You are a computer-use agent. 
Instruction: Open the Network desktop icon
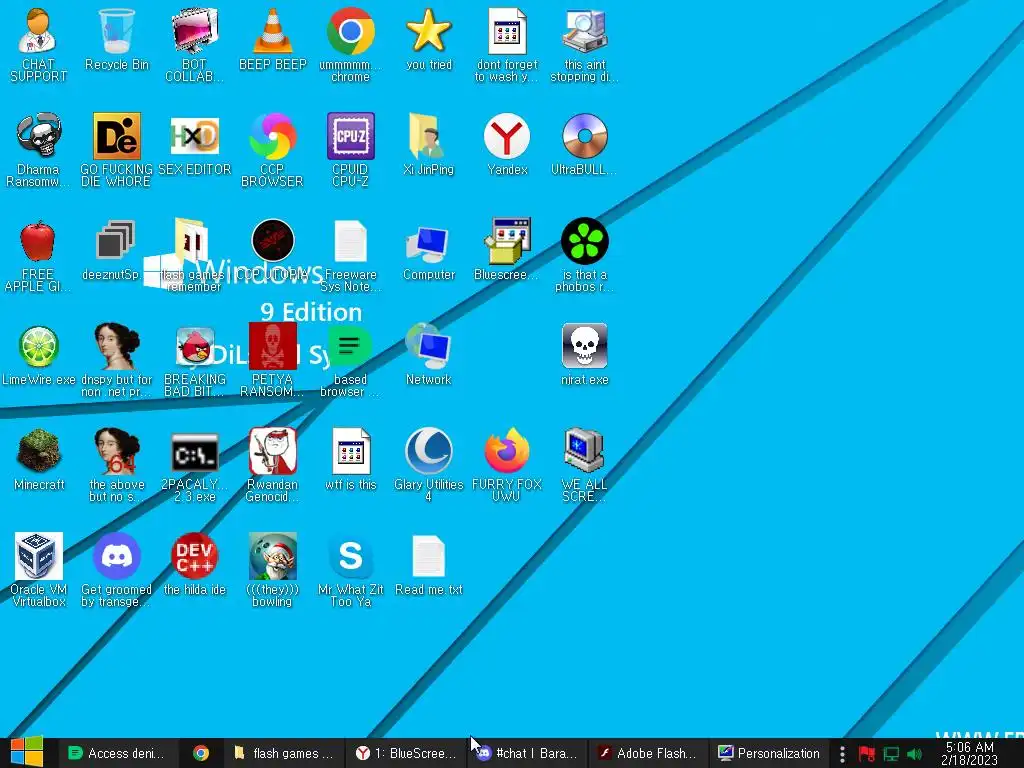(428, 354)
